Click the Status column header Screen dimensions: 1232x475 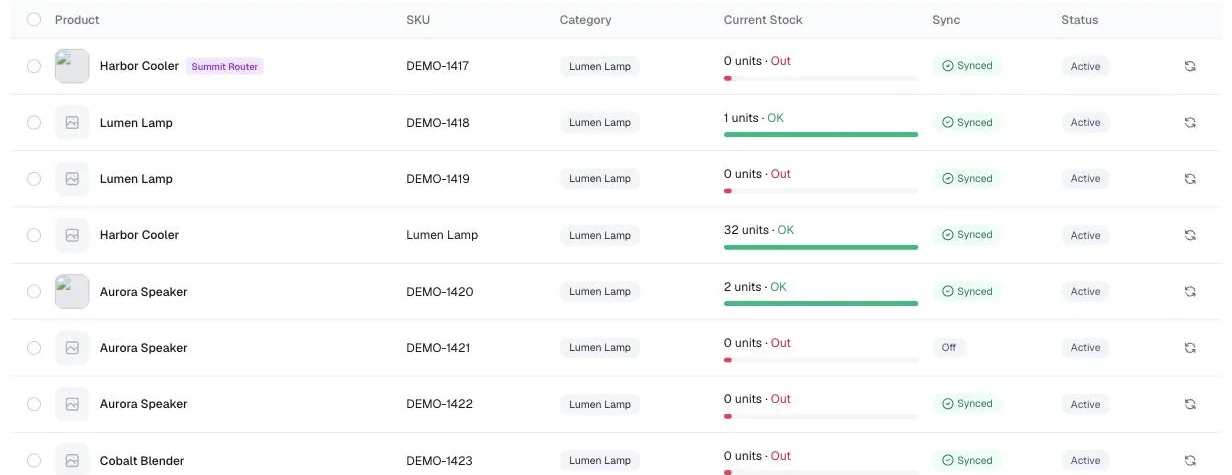coord(1080,20)
